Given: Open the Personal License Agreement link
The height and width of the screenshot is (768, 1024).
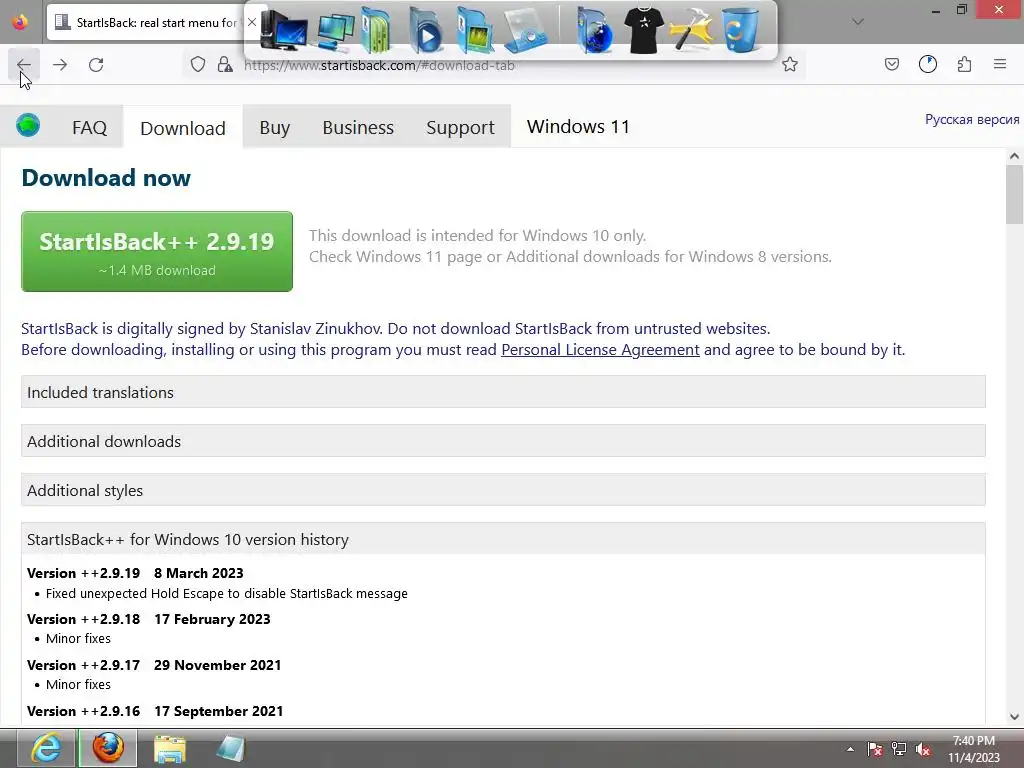Looking at the screenshot, I should [x=600, y=350].
